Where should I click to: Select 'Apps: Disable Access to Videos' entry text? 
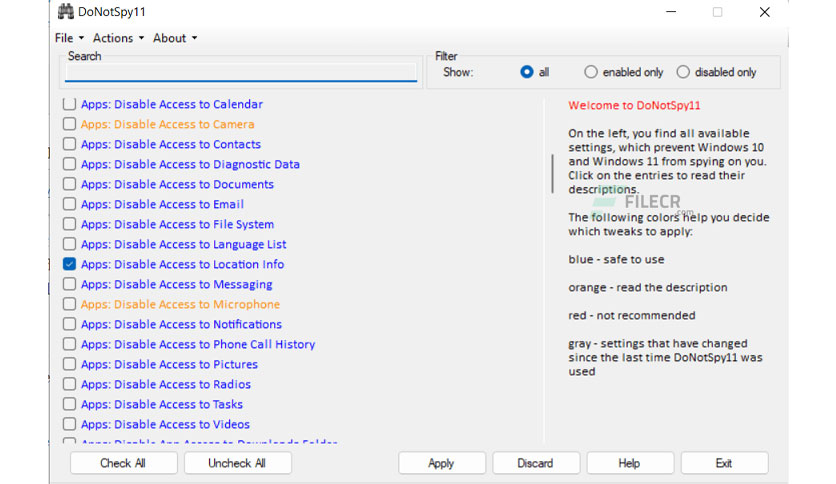pos(165,424)
